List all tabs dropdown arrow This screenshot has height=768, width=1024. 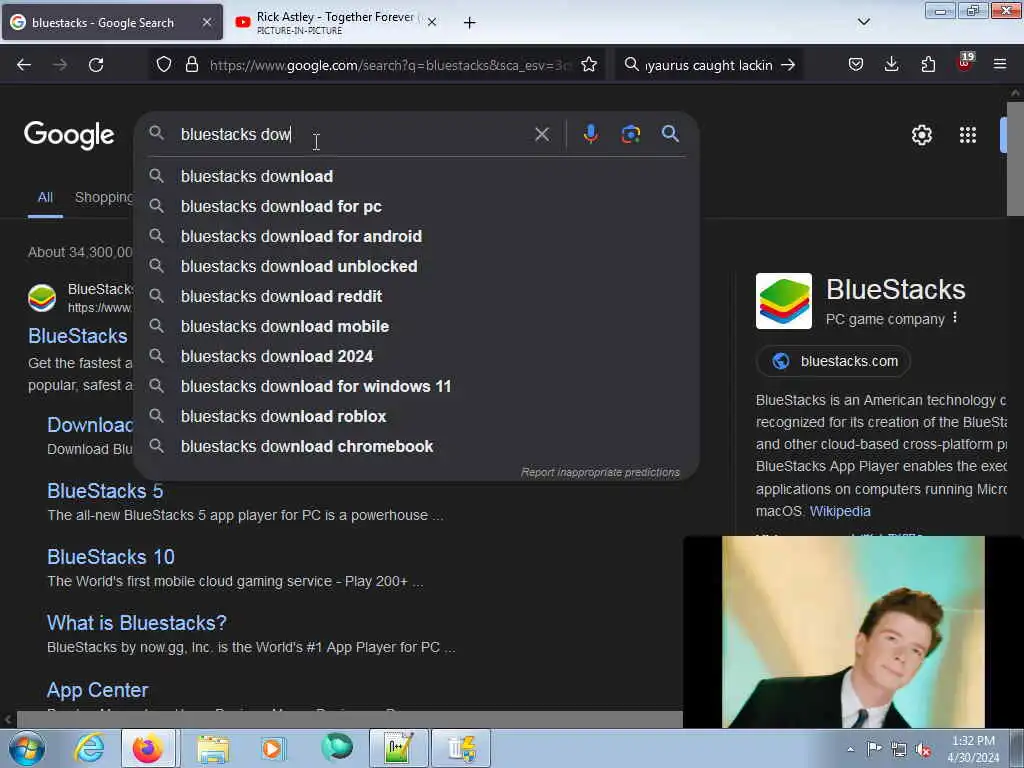(863, 22)
